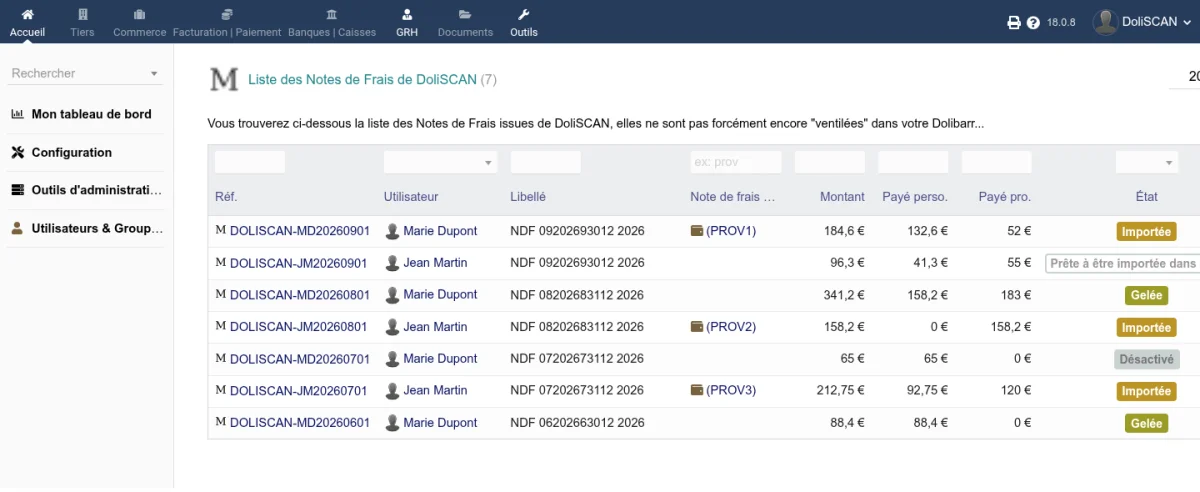Open the Outils menu
This screenshot has width=1200, height=492.
pyautogui.click(x=523, y=22)
